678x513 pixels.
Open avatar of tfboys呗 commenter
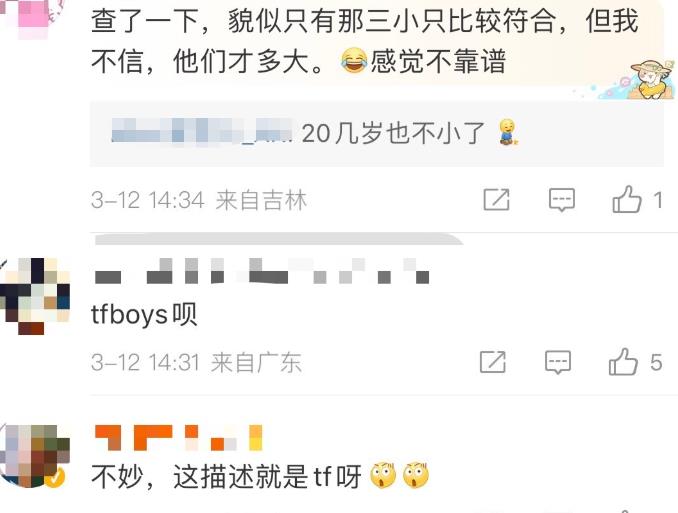click(x=35, y=296)
